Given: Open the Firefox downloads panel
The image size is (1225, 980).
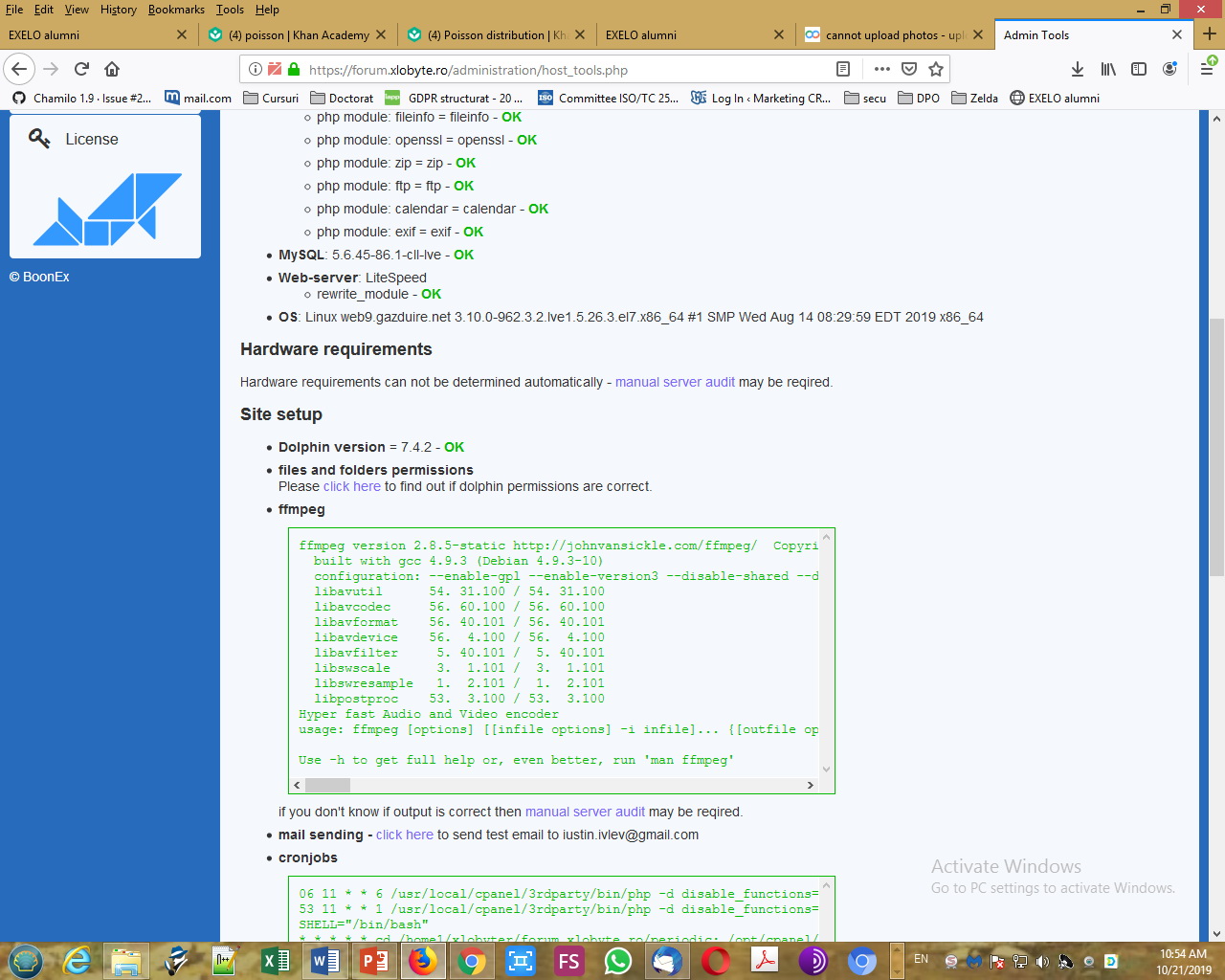Looking at the screenshot, I should coord(1078,69).
